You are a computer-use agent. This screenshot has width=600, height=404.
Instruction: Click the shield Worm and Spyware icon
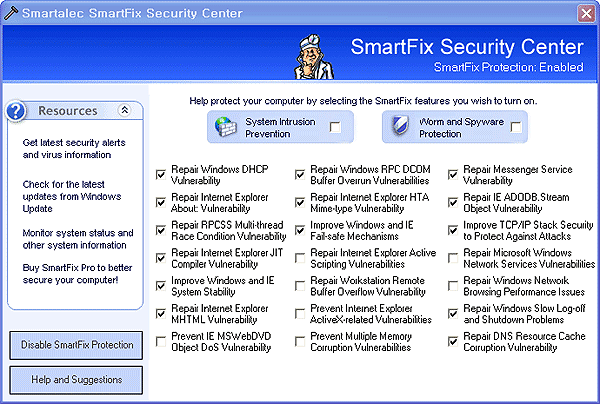click(x=401, y=125)
